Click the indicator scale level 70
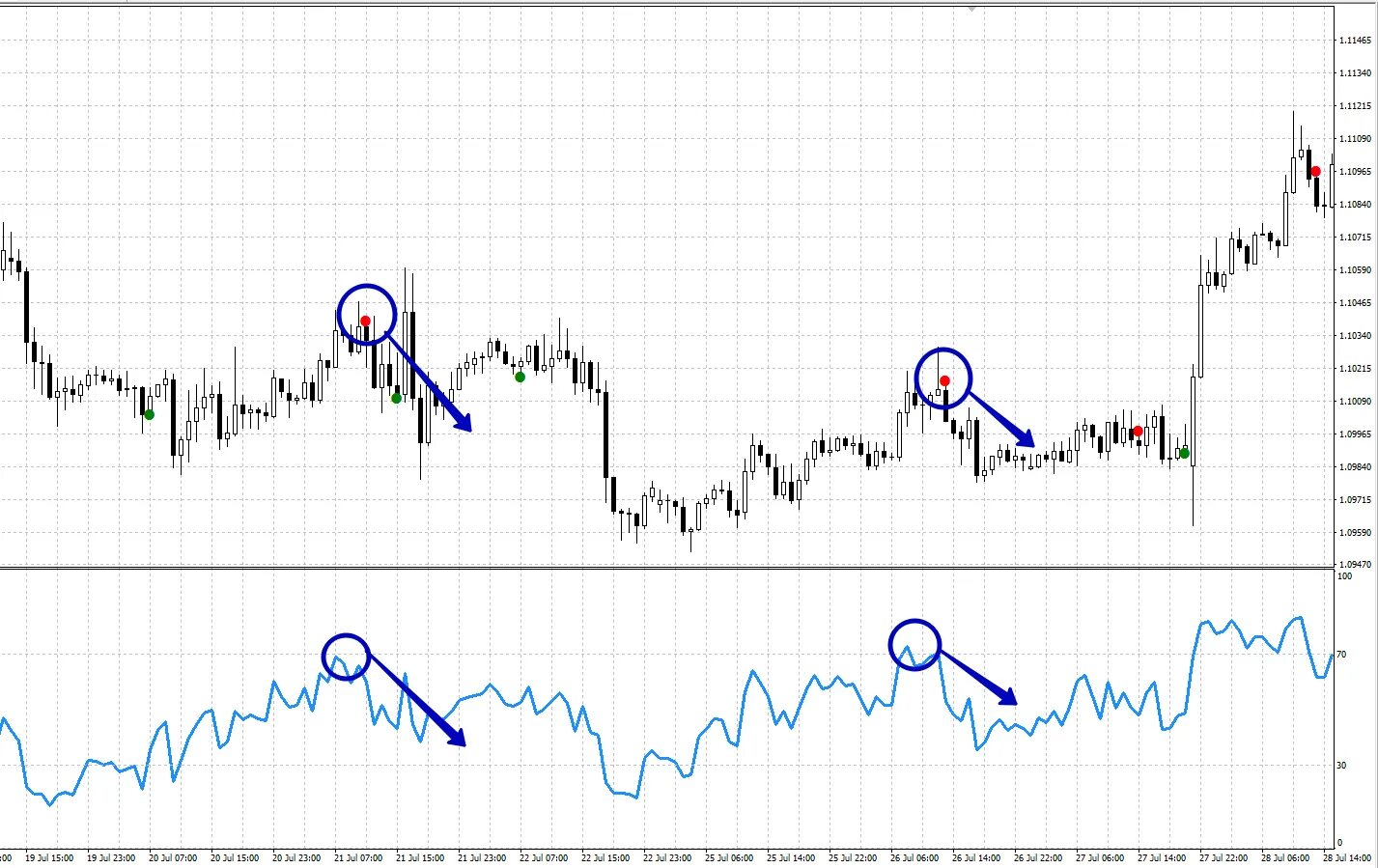 1341,656
